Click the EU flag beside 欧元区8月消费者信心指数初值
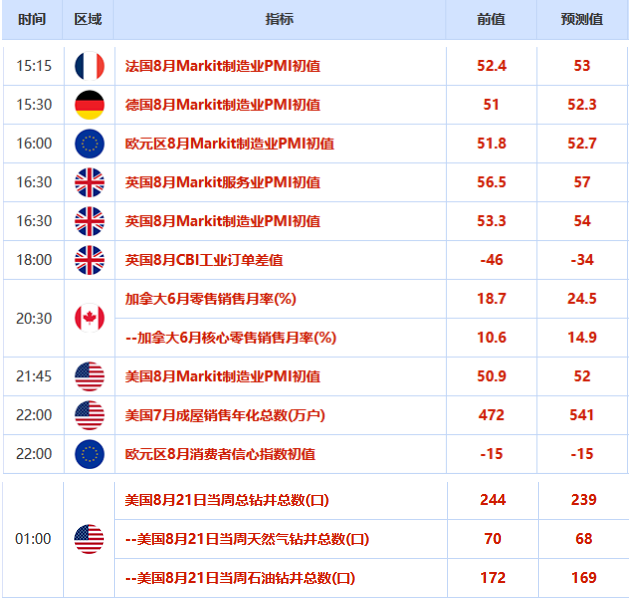 point(89,454)
